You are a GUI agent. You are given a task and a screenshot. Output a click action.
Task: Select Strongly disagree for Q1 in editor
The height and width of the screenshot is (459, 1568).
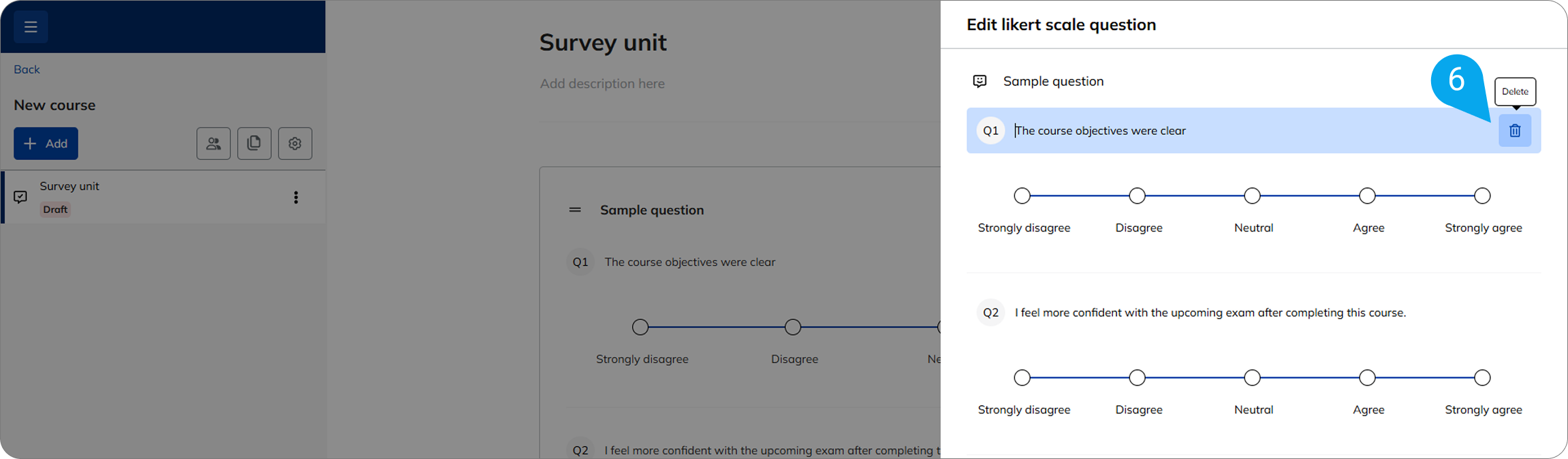click(x=1022, y=196)
